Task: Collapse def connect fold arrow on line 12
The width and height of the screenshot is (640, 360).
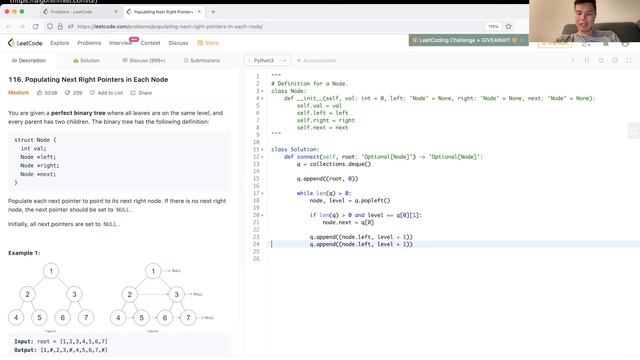Action: pyautogui.click(x=262, y=157)
